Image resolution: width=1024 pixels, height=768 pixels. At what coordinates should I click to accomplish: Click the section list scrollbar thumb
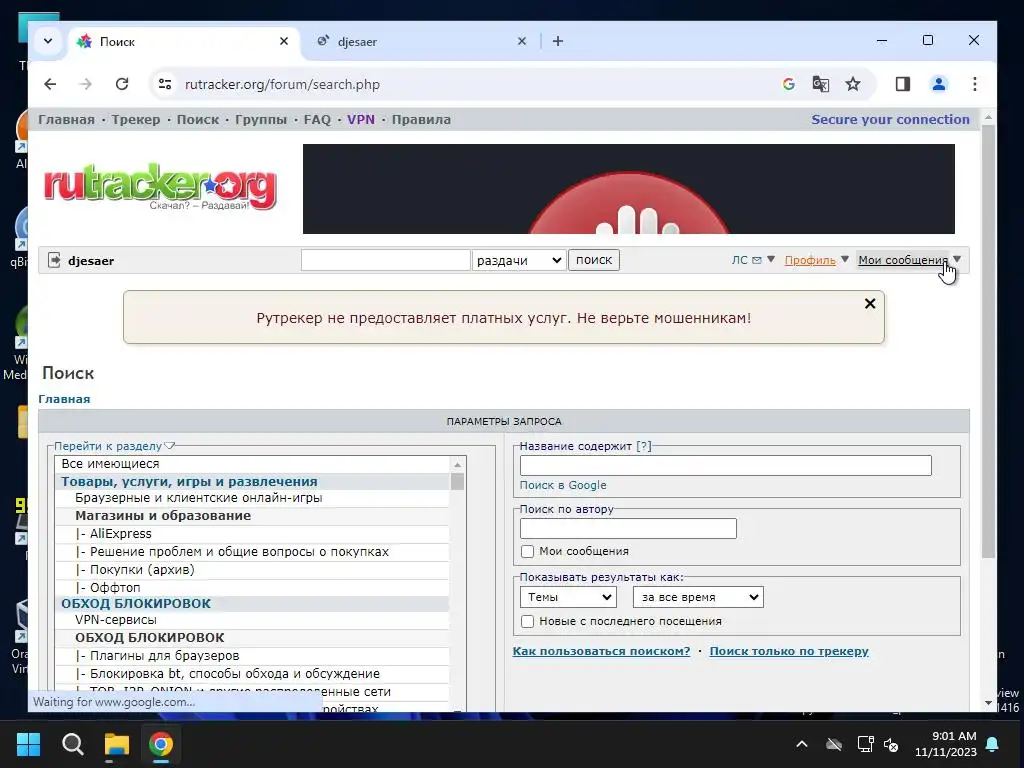[457, 482]
